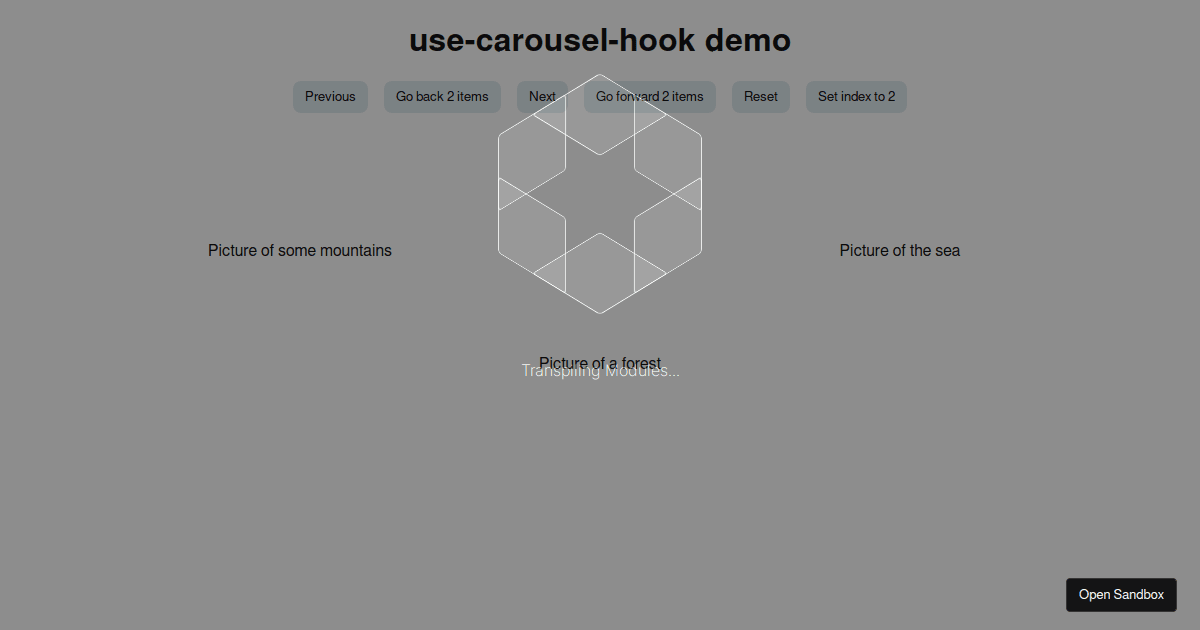
Task: Click Go back 2 items
Action: coord(442,96)
